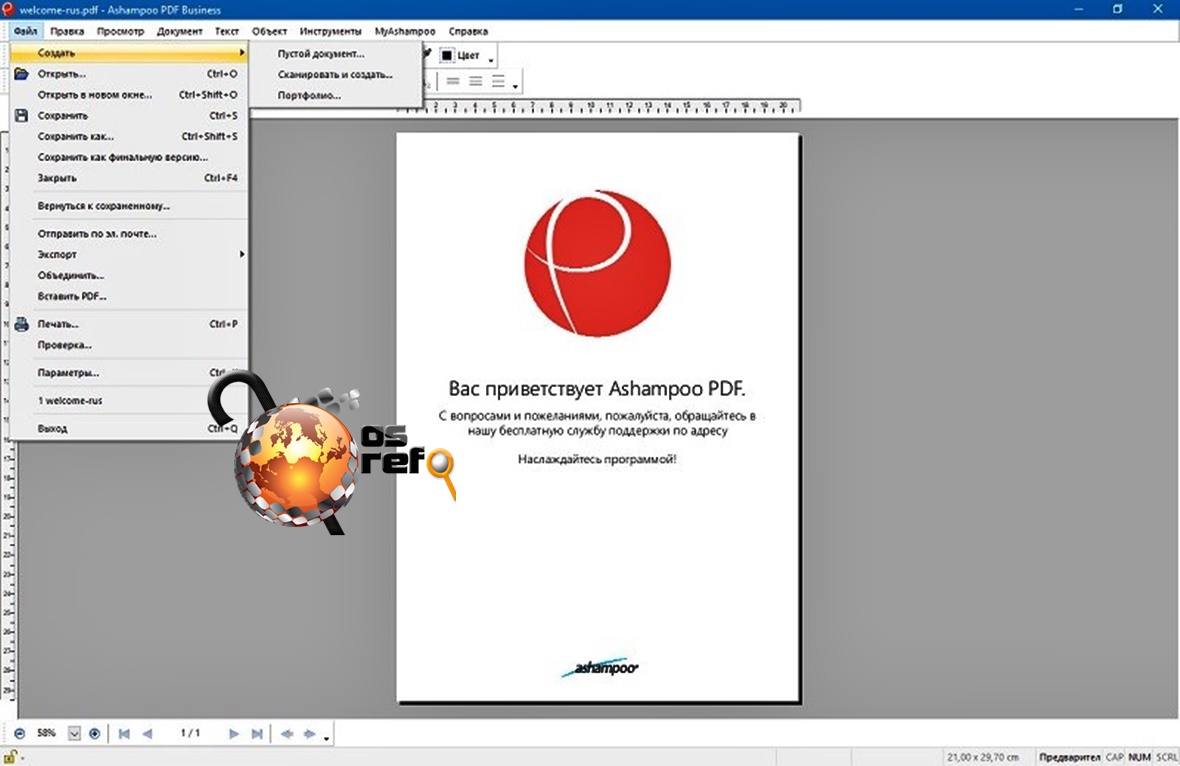Viewport: 1180px width, 766px height.
Task: Select Сохранить как финальную версию...
Action: 129,157
